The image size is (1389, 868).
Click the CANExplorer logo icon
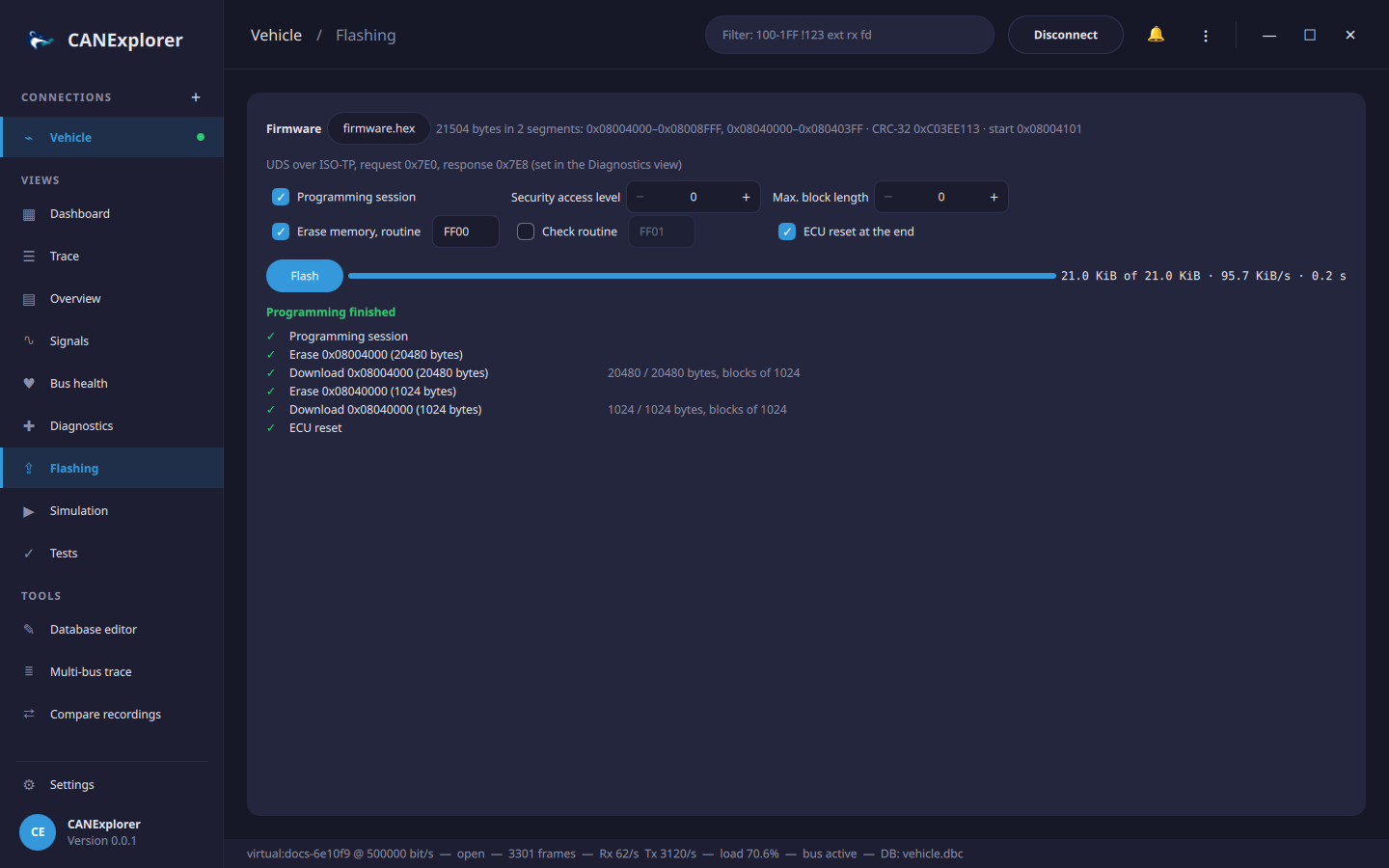coord(41,40)
